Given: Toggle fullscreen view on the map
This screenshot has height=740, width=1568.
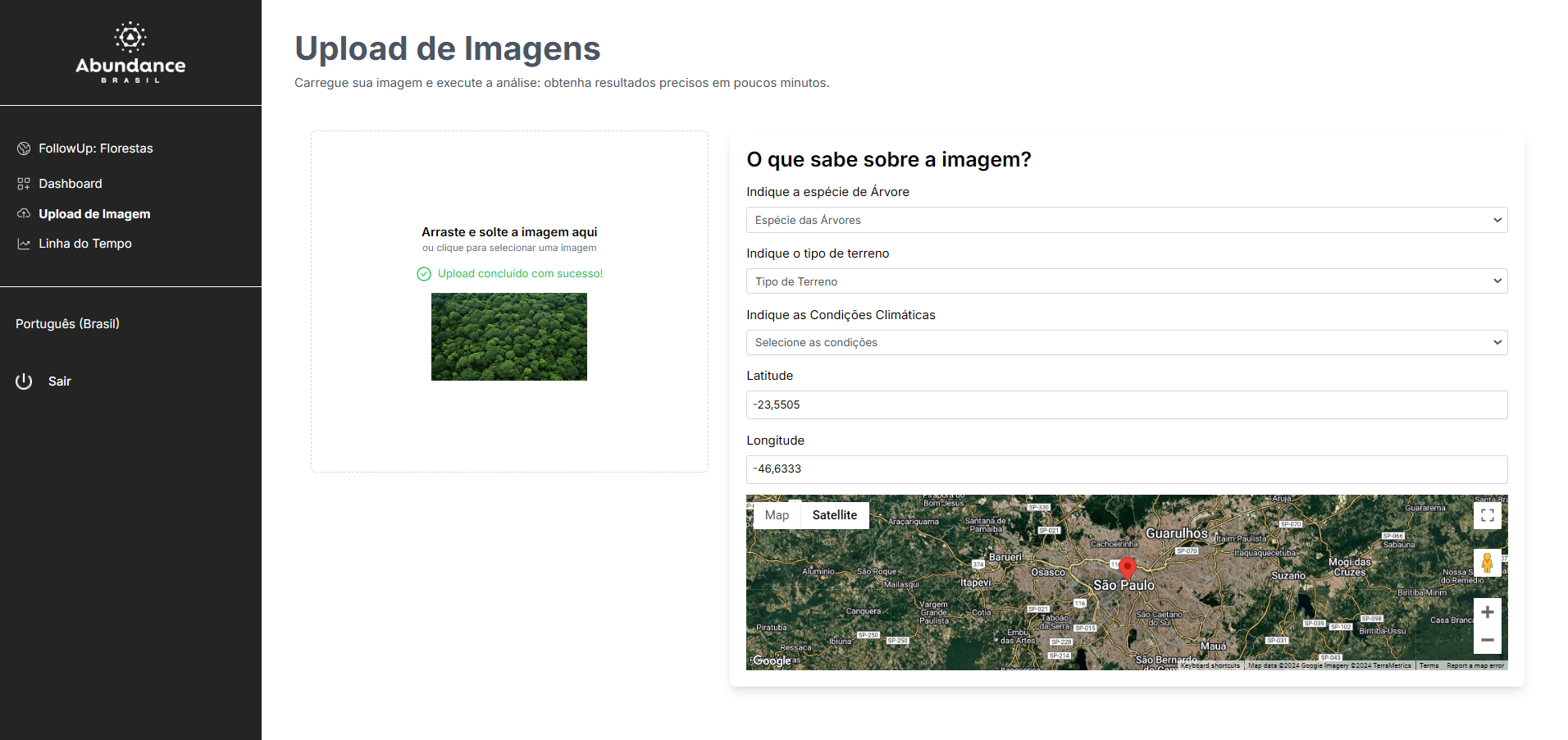Looking at the screenshot, I should click(1487, 516).
